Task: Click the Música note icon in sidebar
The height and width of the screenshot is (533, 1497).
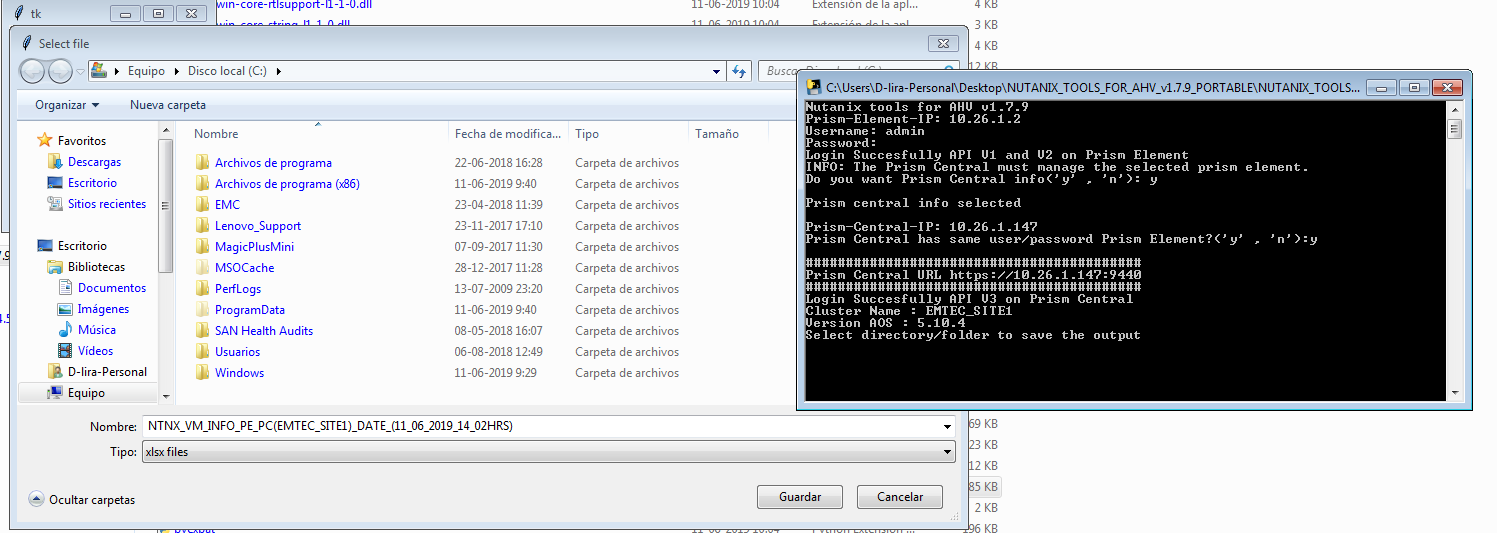Action: pos(66,330)
